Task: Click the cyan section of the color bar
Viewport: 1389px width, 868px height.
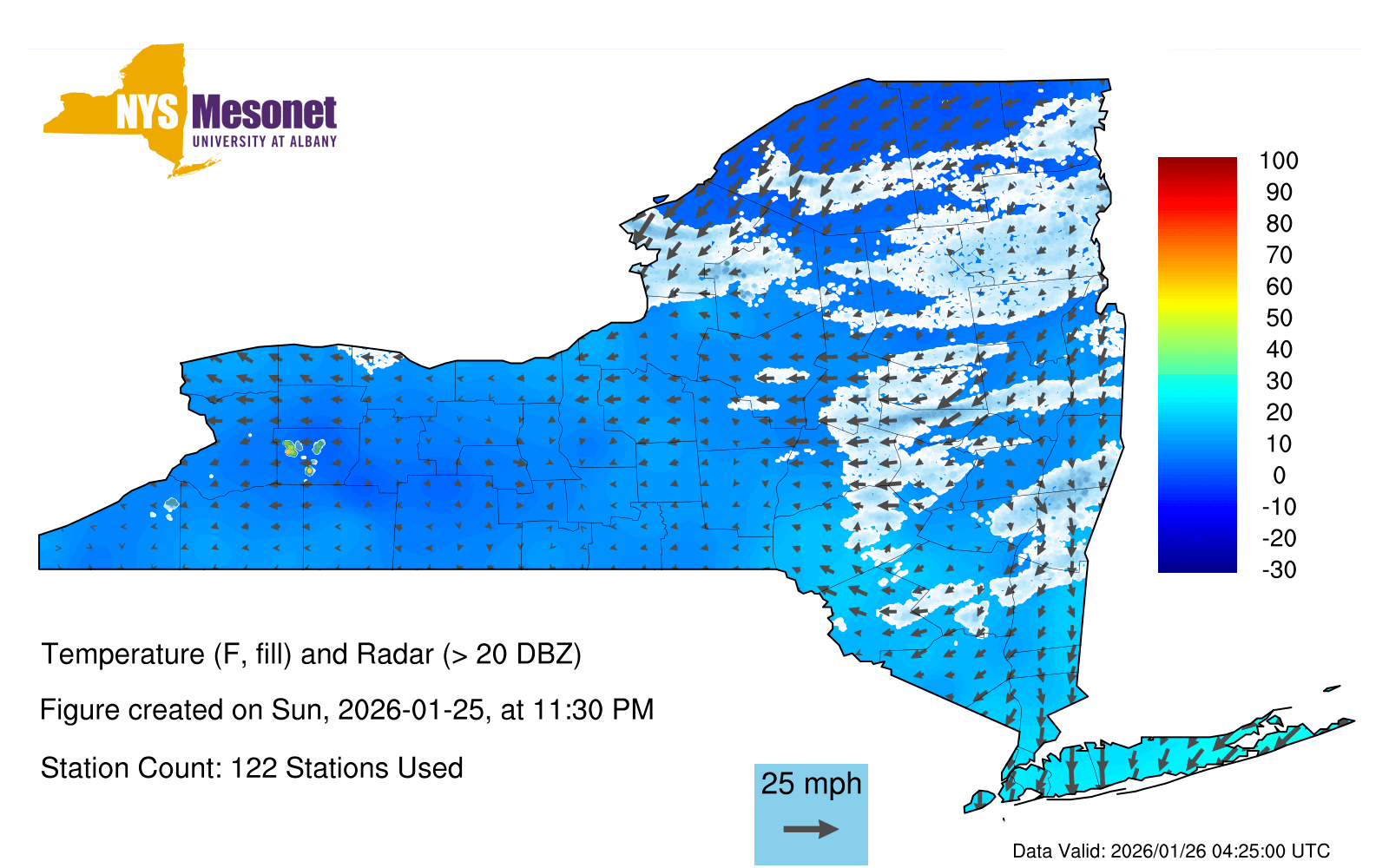Action: tap(1197, 395)
